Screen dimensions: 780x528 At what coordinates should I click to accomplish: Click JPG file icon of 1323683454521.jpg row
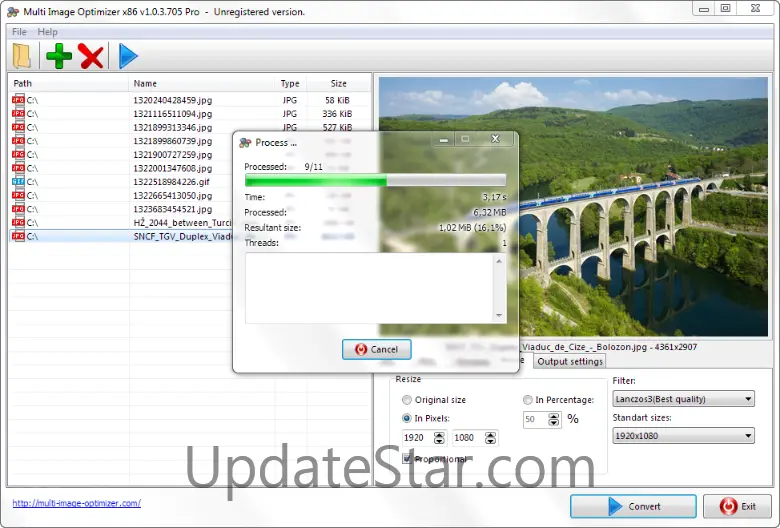[18, 209]
